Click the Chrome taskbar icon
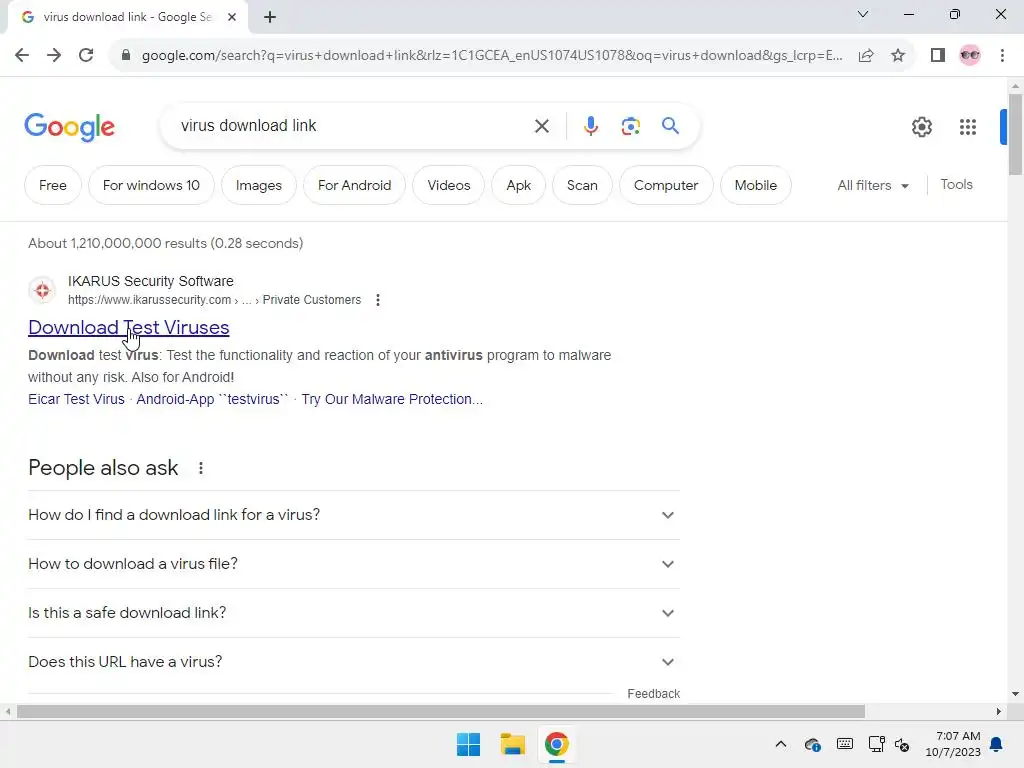This screenshot has width=1024, height=768. click(x=556, y=744)
